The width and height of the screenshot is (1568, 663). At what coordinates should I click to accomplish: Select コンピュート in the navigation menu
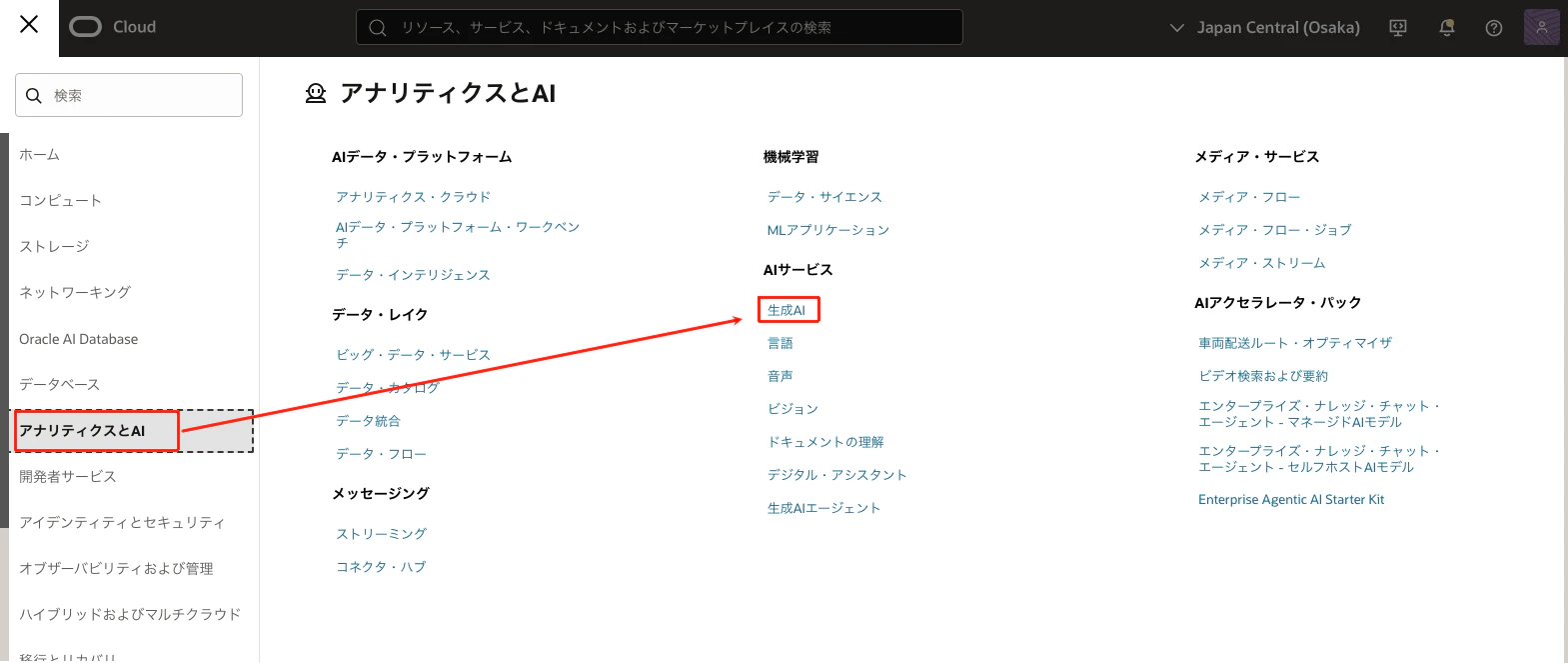pyautogui.click(x=60, y=200)
